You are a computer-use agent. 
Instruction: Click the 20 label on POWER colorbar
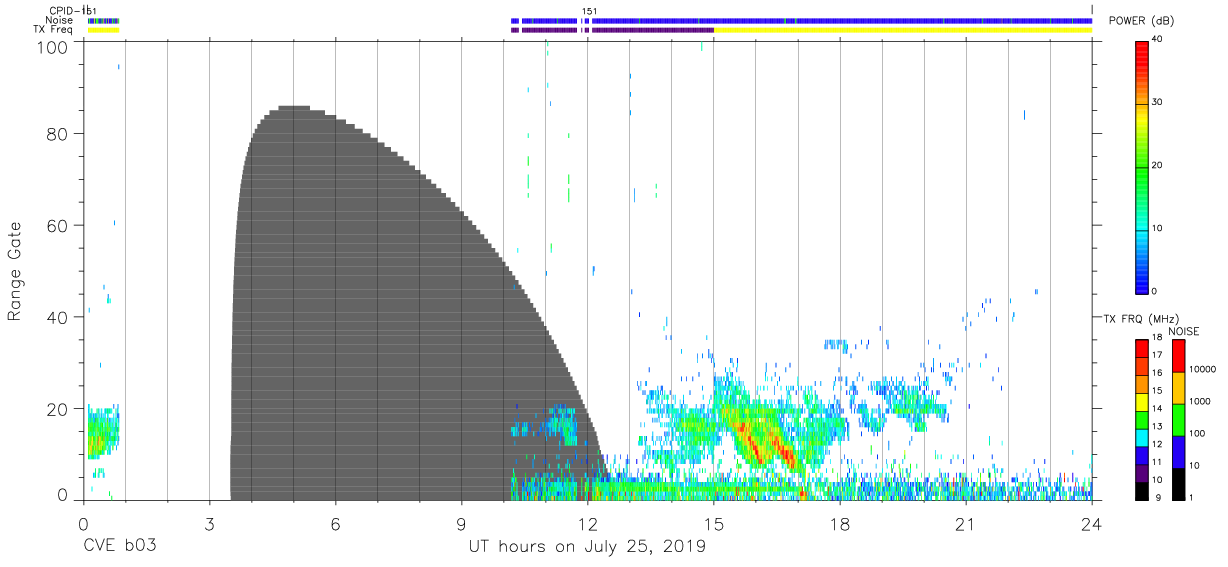point(1158,166)
